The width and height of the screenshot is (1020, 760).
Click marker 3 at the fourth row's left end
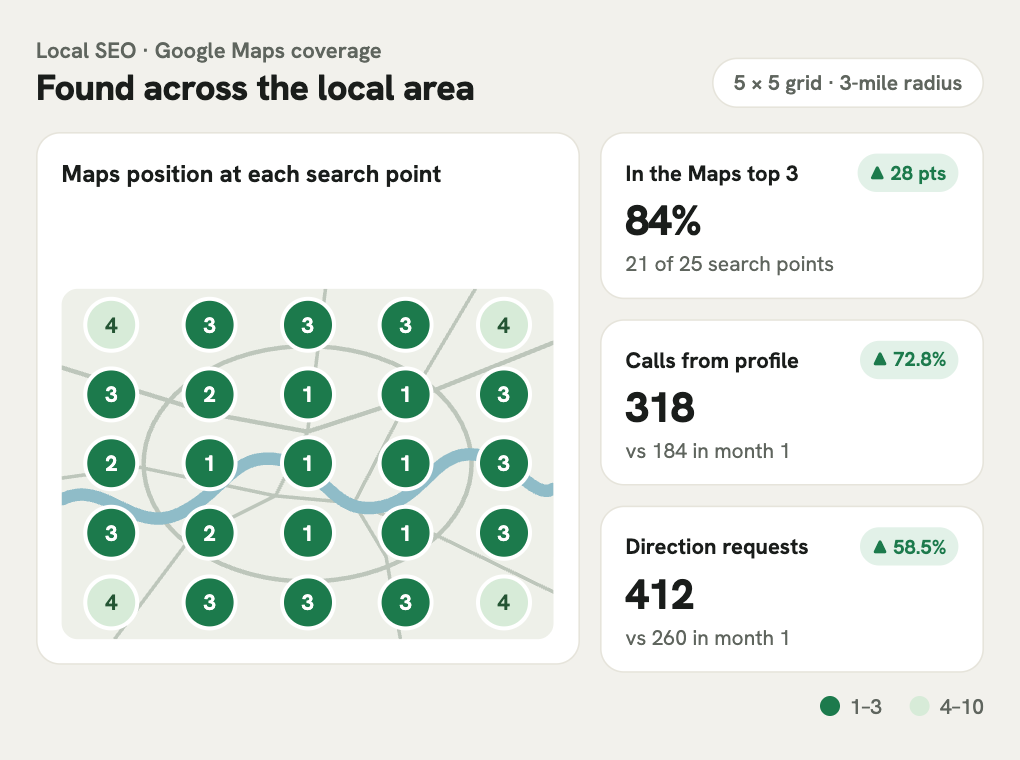[x=111, y=534]
